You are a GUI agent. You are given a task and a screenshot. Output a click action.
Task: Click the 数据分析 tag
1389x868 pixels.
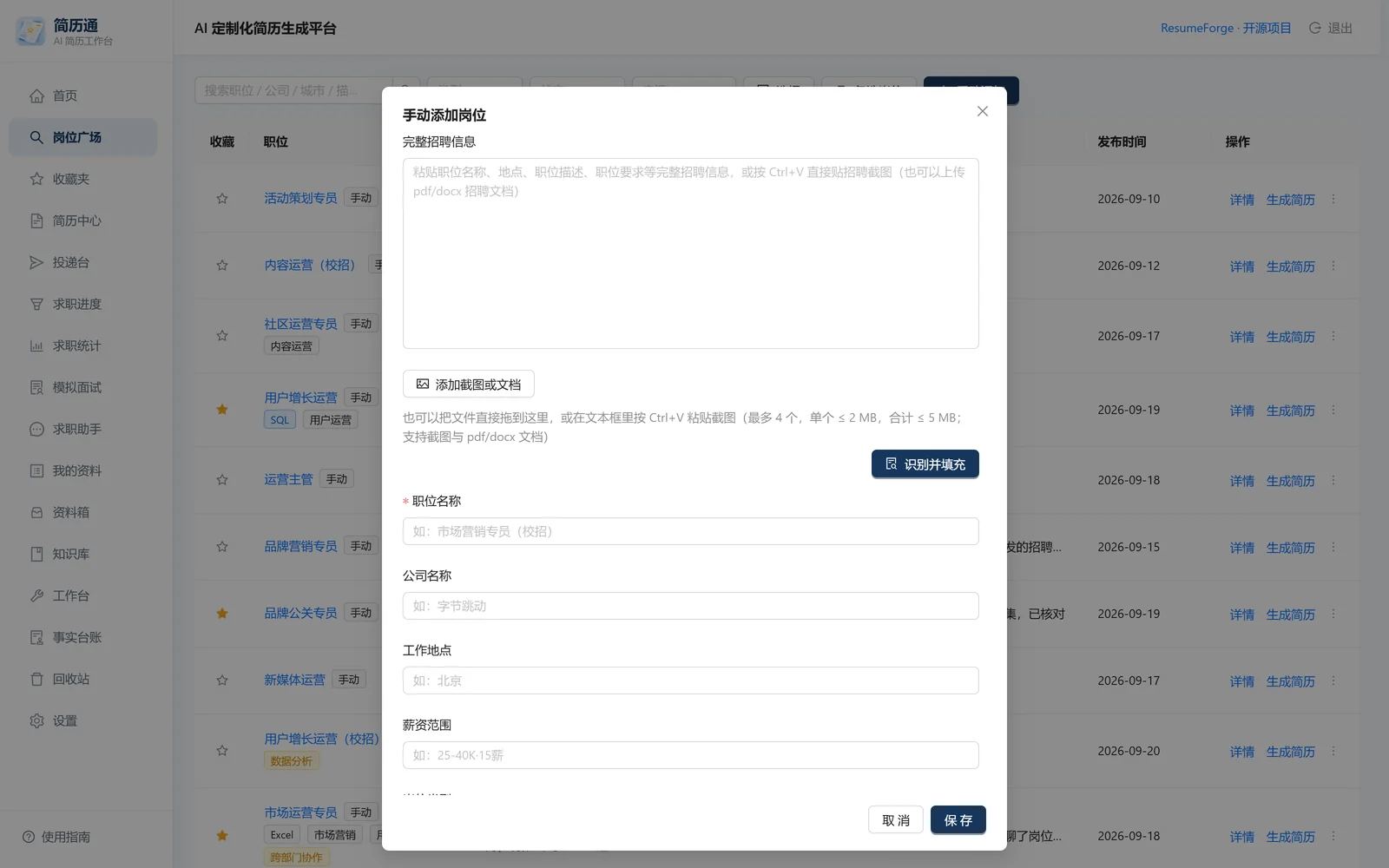tap(291, 761)
